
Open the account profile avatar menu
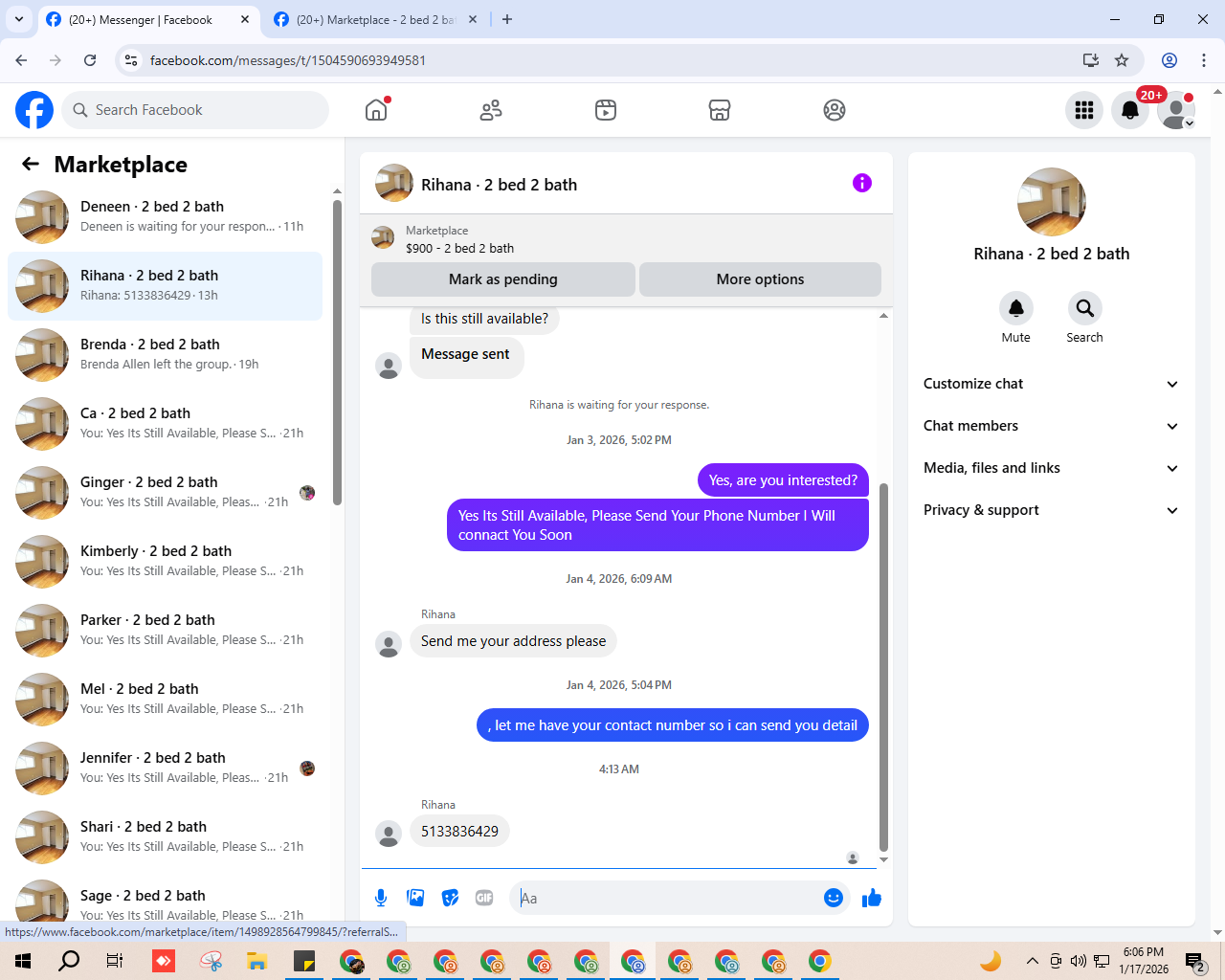coord(1176,110)
